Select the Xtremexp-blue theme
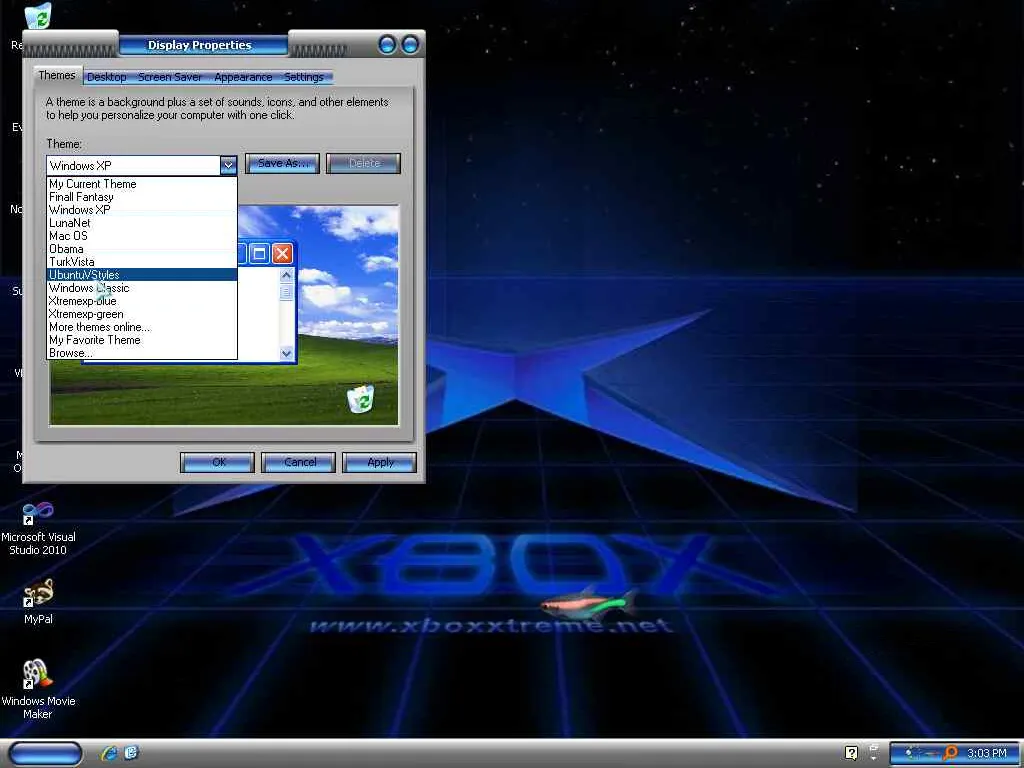The width and height of the screenshot is (1024, 768). (142, 301)
